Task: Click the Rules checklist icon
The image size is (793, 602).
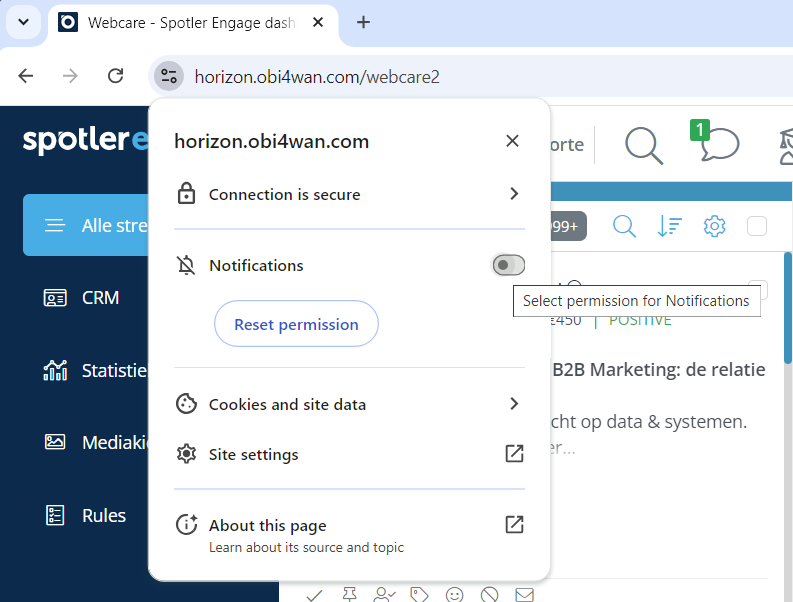Action: [x=55, y=515]
